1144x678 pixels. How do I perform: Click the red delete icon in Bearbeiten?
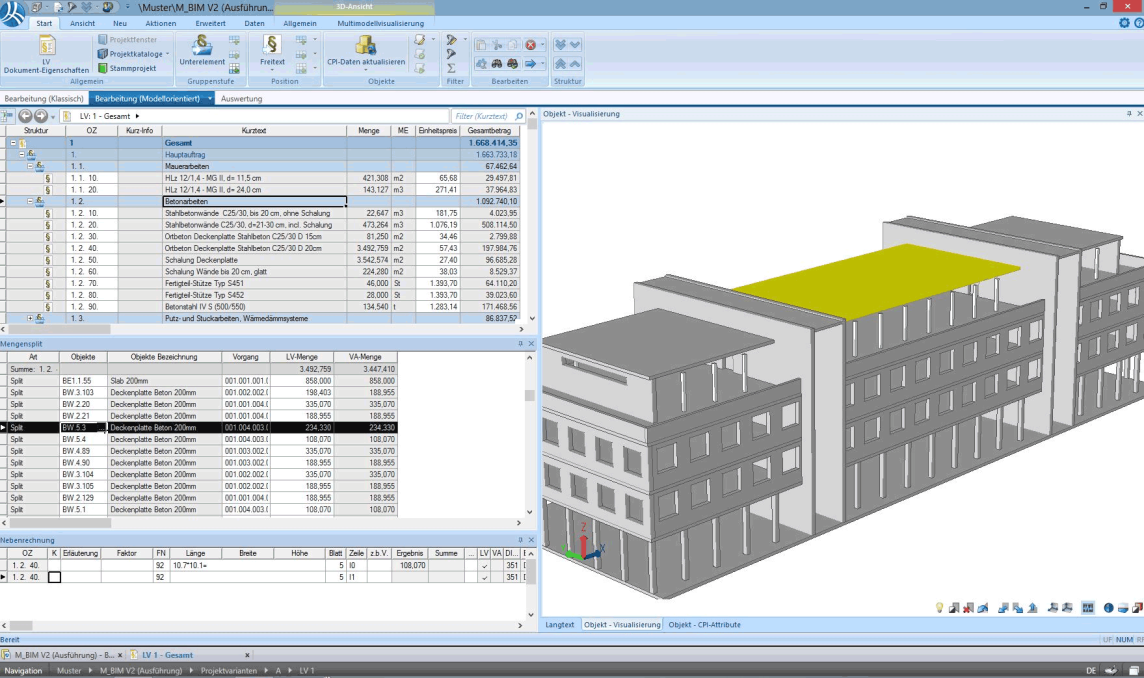[x=530, y=45]
